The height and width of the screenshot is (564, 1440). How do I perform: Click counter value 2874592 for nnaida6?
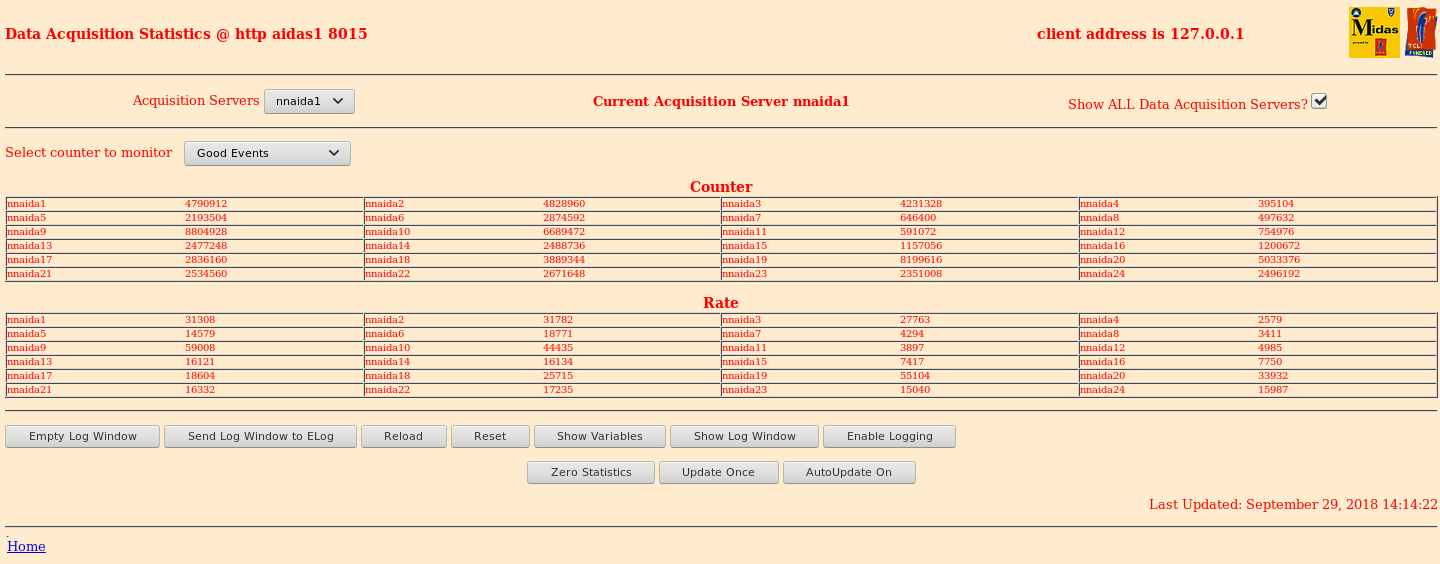point(564,218)
